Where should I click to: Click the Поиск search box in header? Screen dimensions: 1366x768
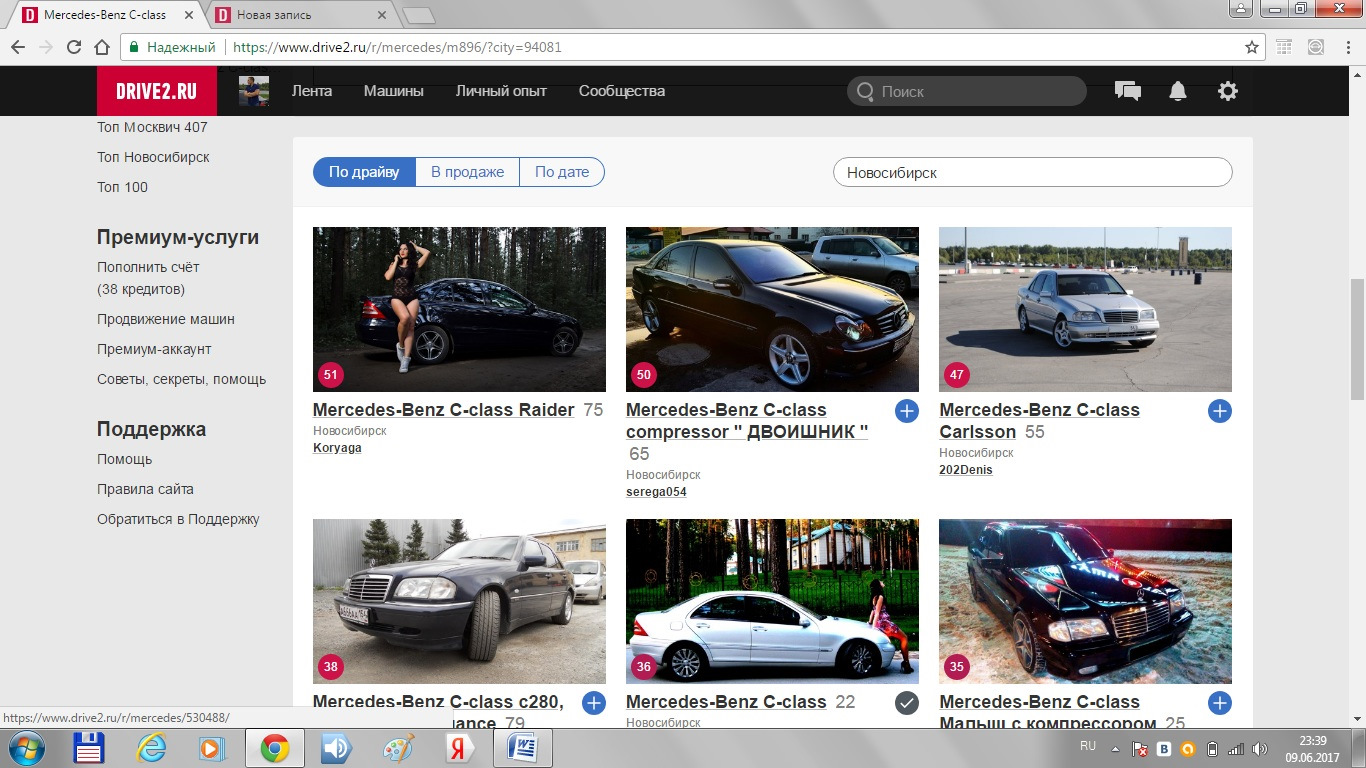[967, 91]
